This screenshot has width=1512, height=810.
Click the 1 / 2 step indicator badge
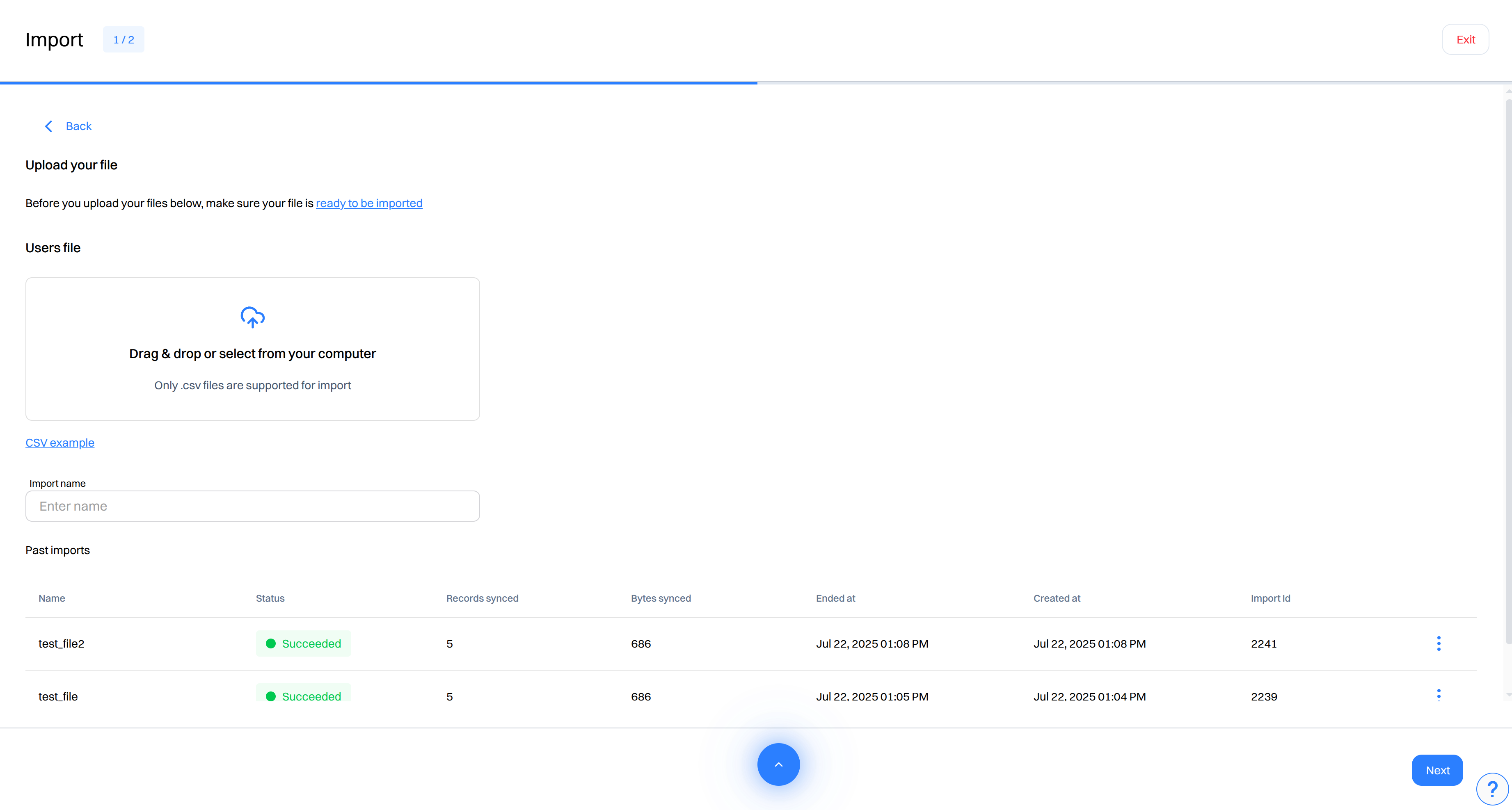click(124, 39)
